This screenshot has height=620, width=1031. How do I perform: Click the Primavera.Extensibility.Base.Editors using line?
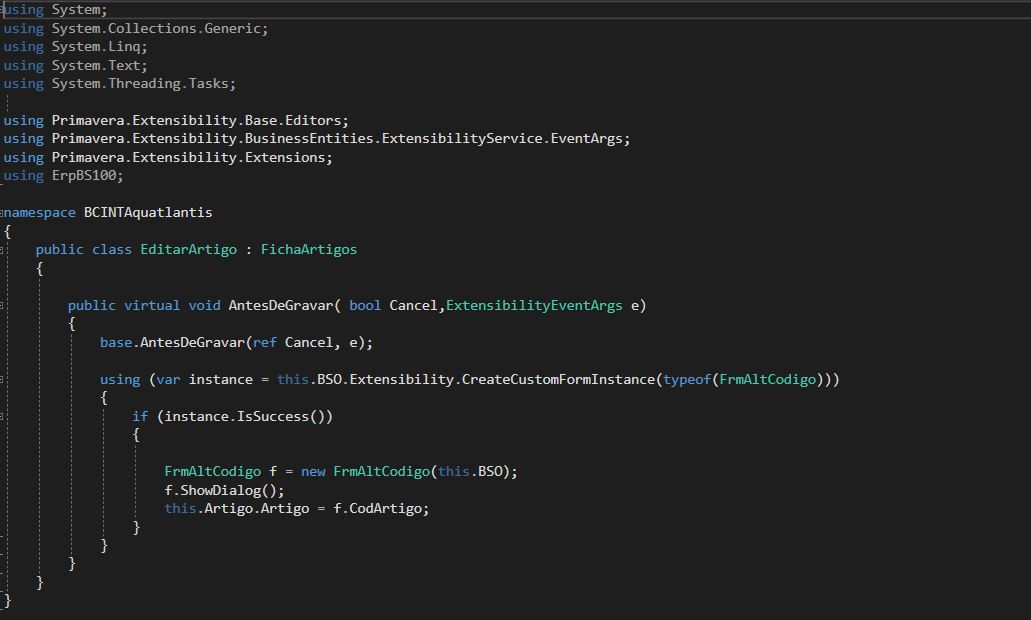click(199, 121)
